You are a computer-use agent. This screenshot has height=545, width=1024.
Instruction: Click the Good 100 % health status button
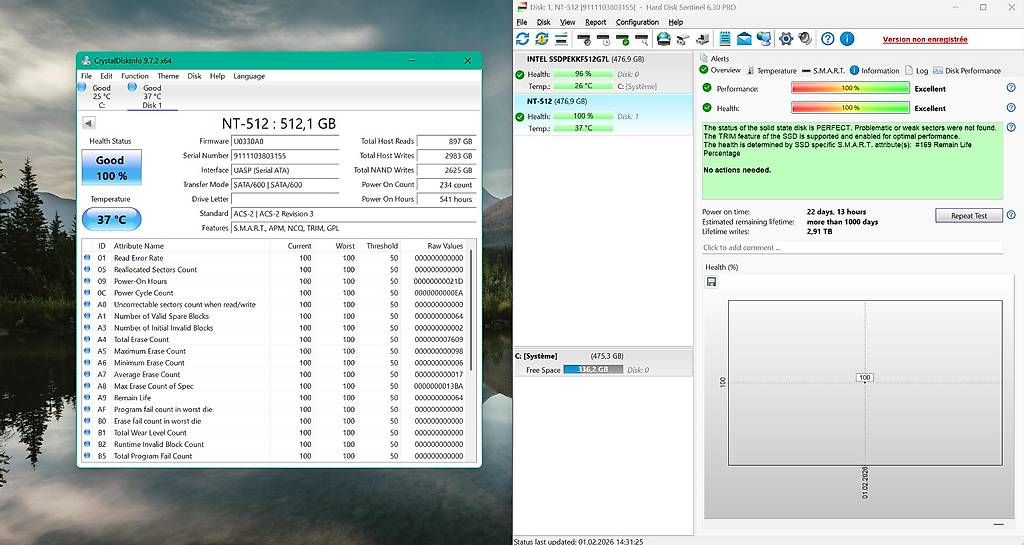click(x=111, y=167)
